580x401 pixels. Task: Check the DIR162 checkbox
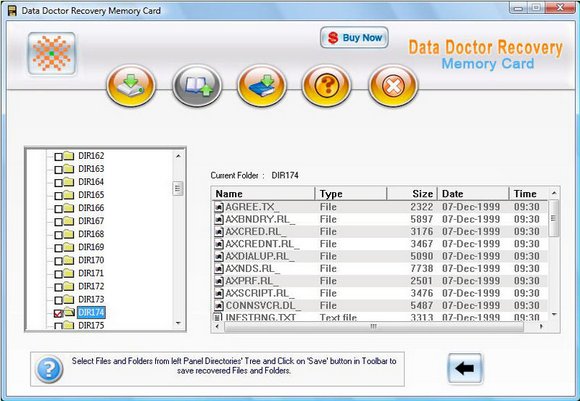(x=58, y=157)
